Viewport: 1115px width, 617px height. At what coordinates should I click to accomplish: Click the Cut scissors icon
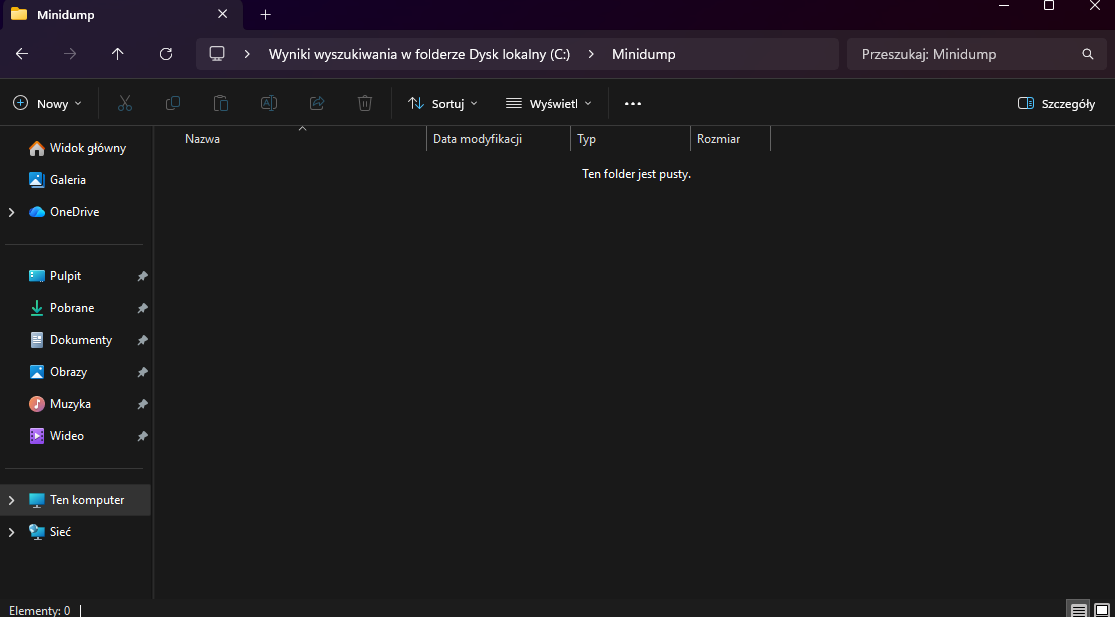(125, 103)
